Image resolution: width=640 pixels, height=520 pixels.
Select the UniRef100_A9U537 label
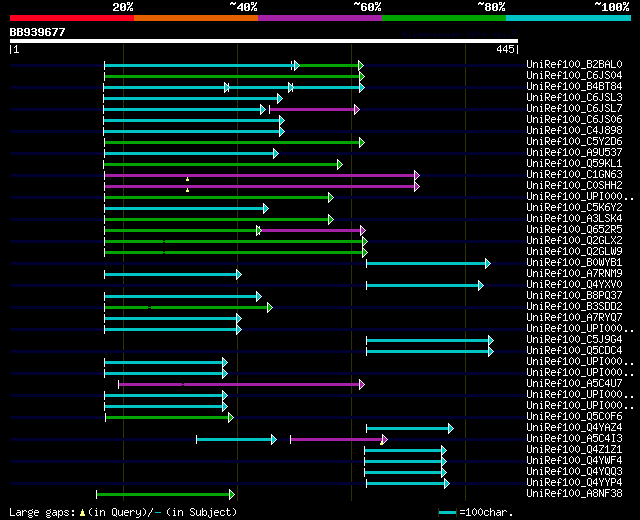pos(574,152)
